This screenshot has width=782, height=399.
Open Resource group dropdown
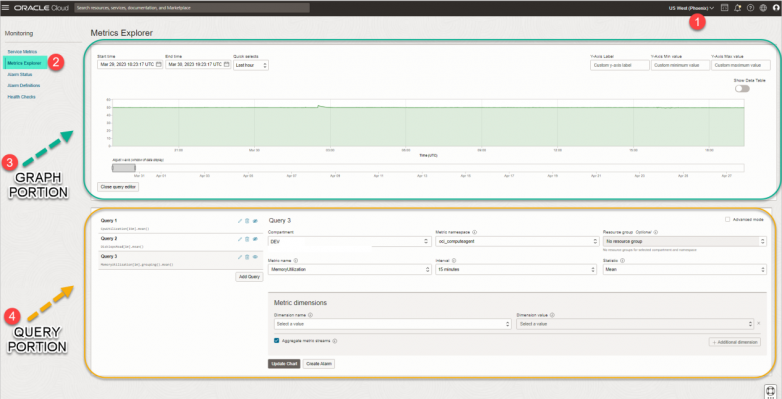point(684,241)
